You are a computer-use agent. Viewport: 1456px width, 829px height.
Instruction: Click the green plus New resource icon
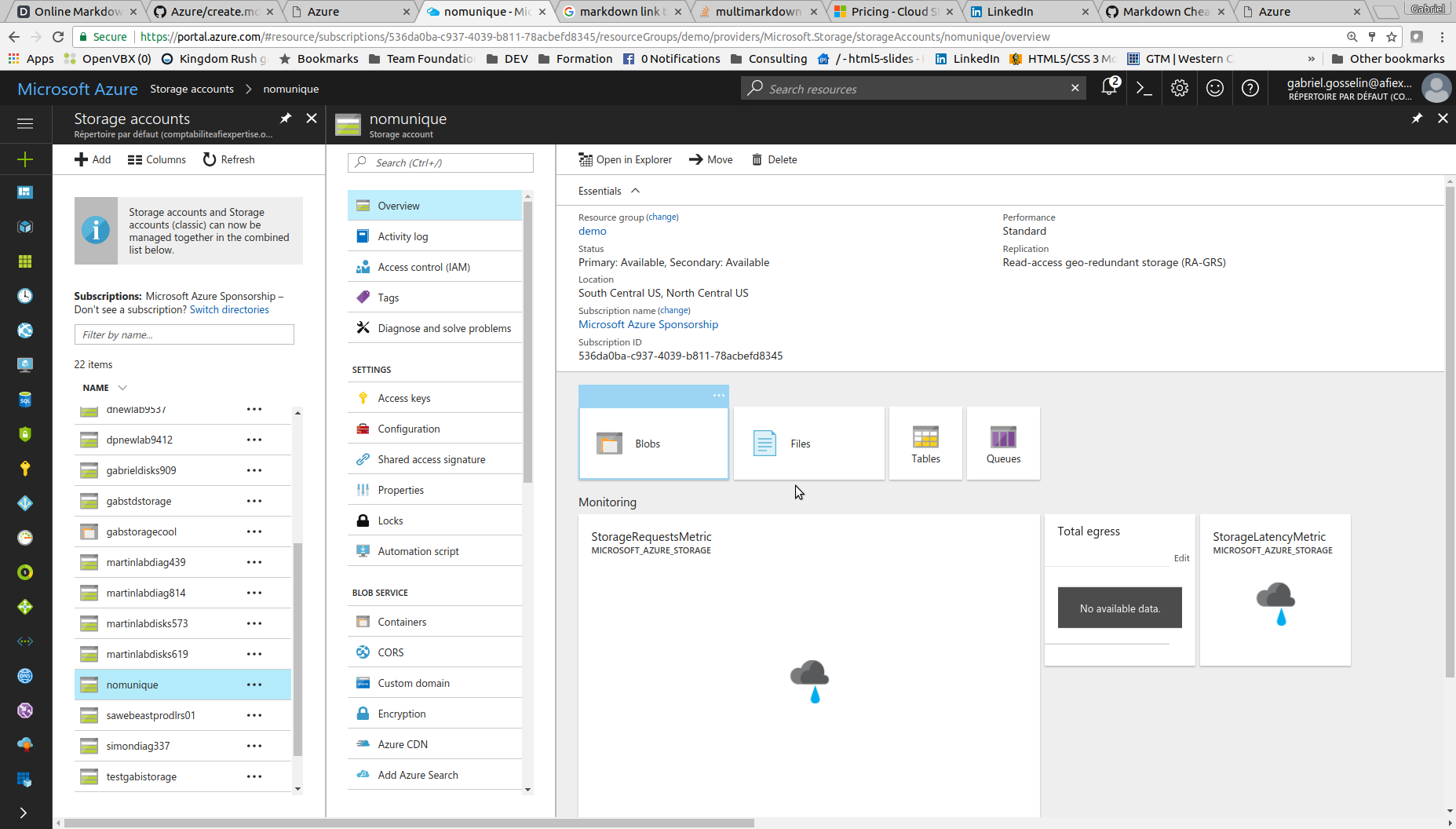point(25,159)
